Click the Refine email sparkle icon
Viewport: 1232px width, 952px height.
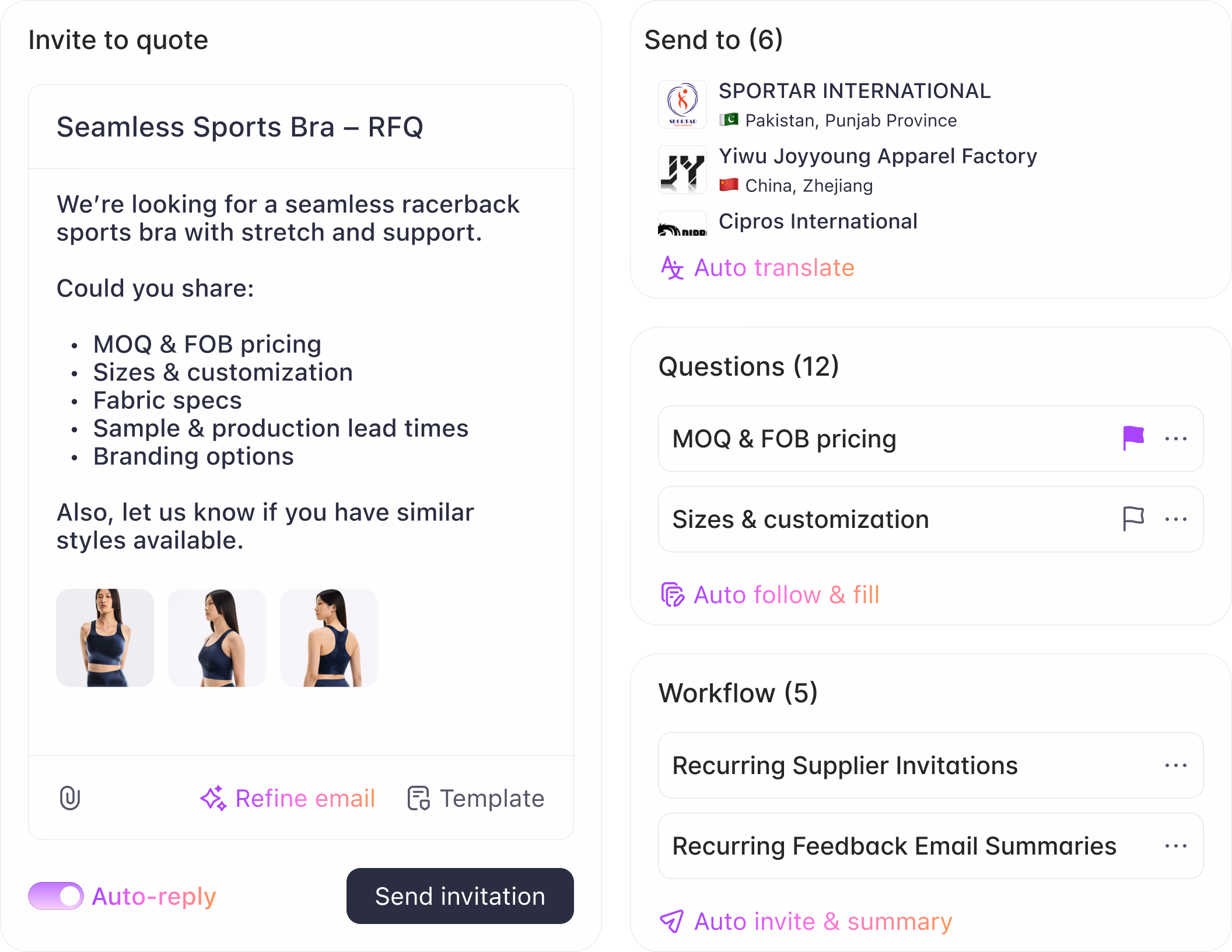pos(213,798)
